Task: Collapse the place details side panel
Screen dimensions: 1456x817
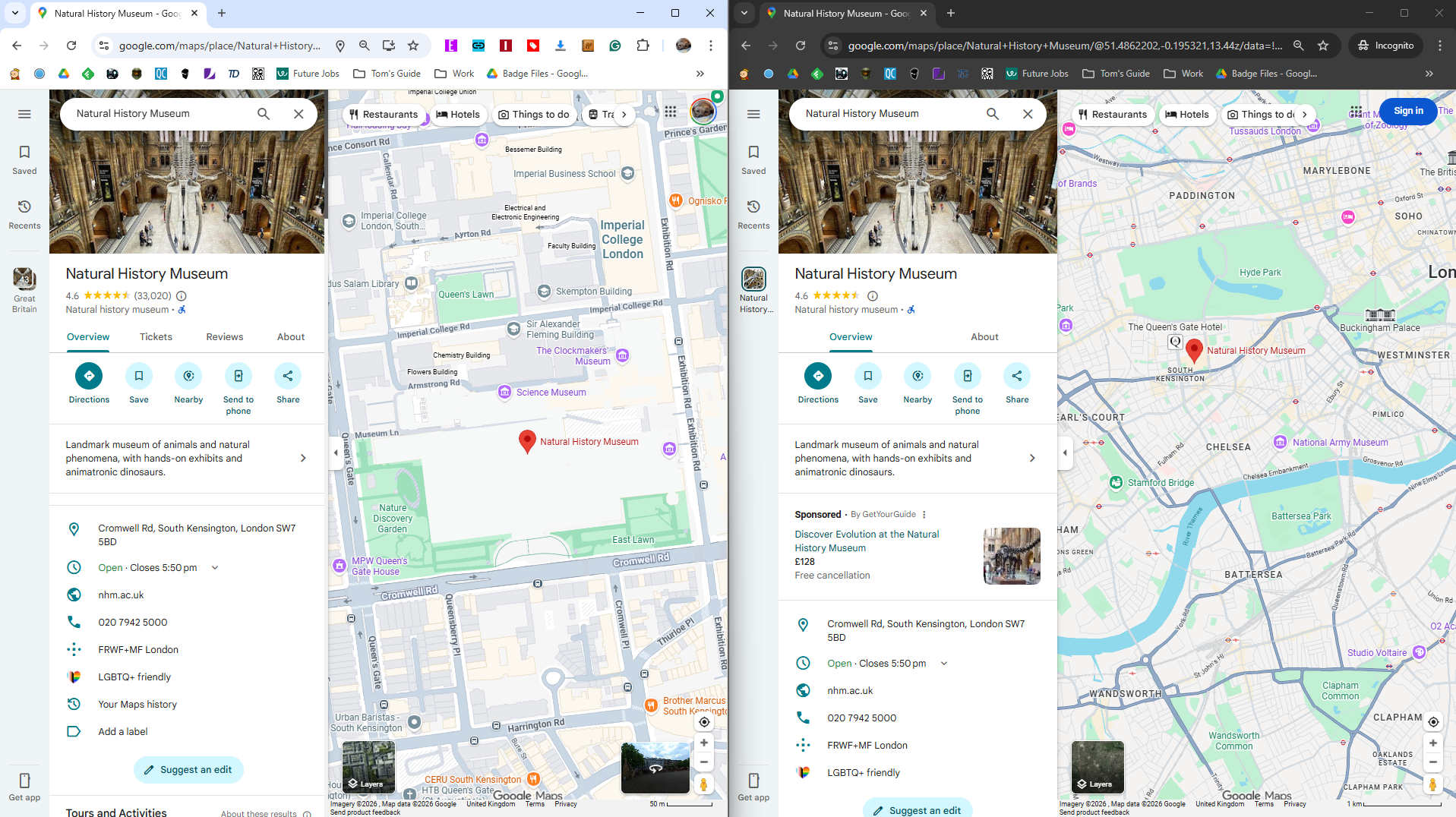Action: (335, 453)
